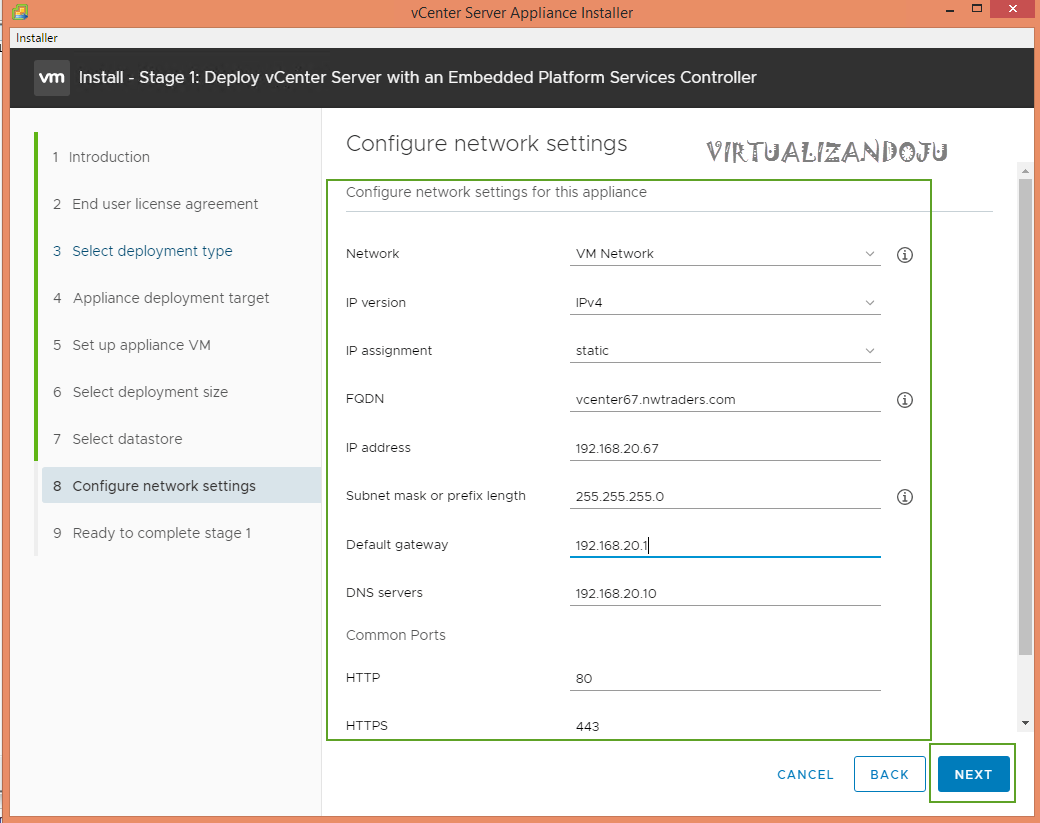This screenshot has height=823, width=1040.
Task: Open the Network dropdown showing VM Network
Action: pyautogui.click(x=725, y=254)
